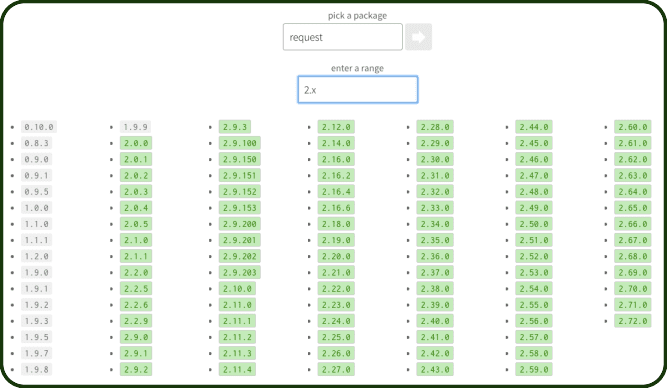Click the arrow submit button beside package field
Viewport: 667px width, 388px height.
tap(418, 37)
